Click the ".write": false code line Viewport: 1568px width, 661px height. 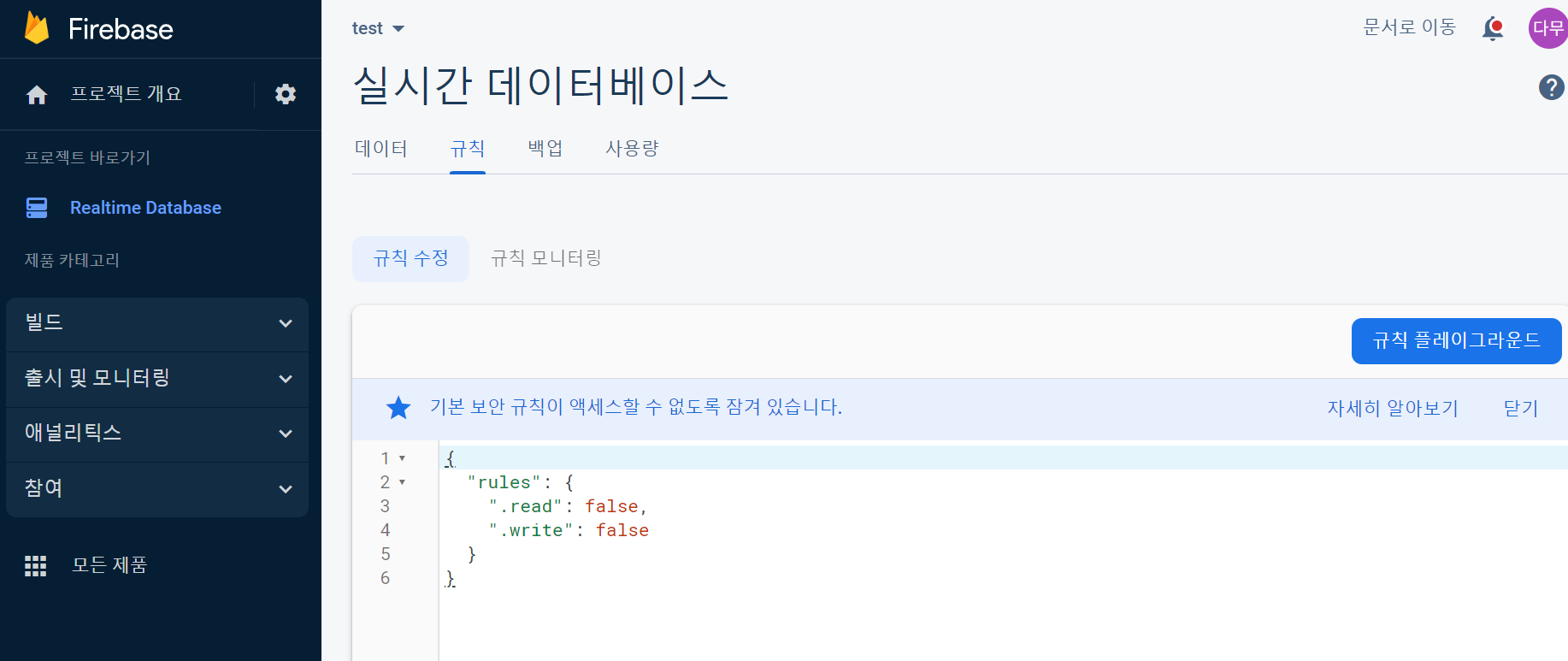569,531
